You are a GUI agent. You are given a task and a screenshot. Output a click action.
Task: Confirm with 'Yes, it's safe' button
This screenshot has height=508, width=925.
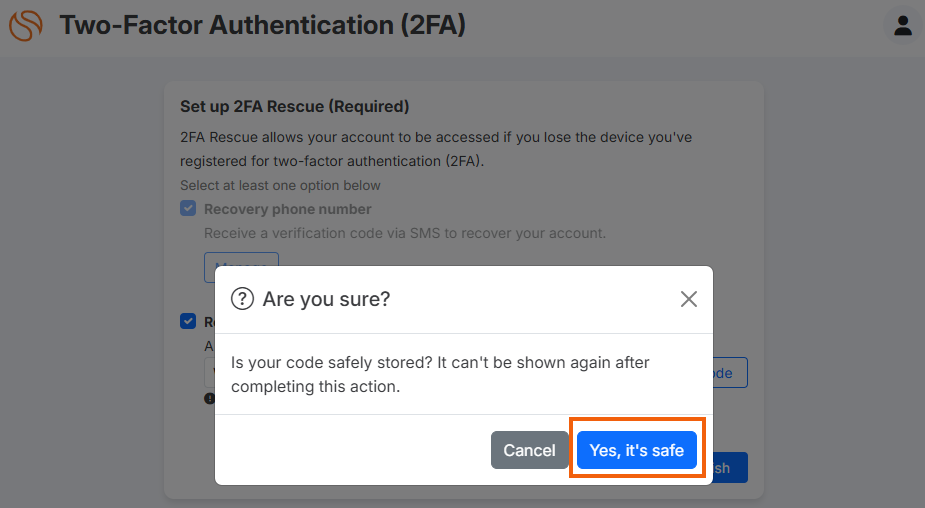[x=637, y=450]
